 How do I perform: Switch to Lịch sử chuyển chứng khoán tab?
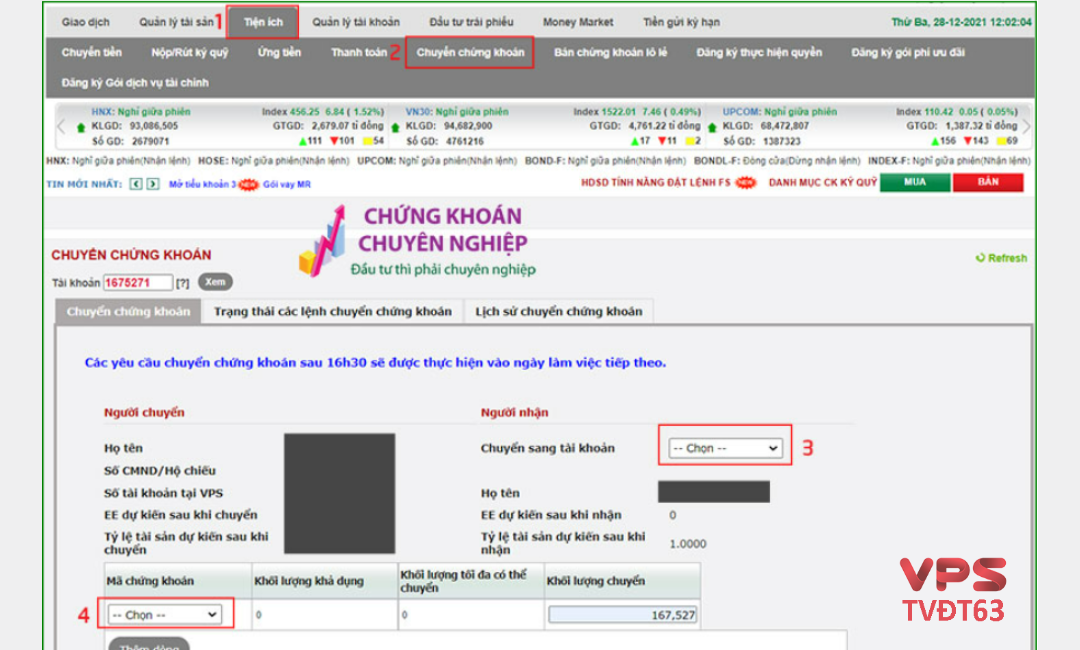coord(559,311)
